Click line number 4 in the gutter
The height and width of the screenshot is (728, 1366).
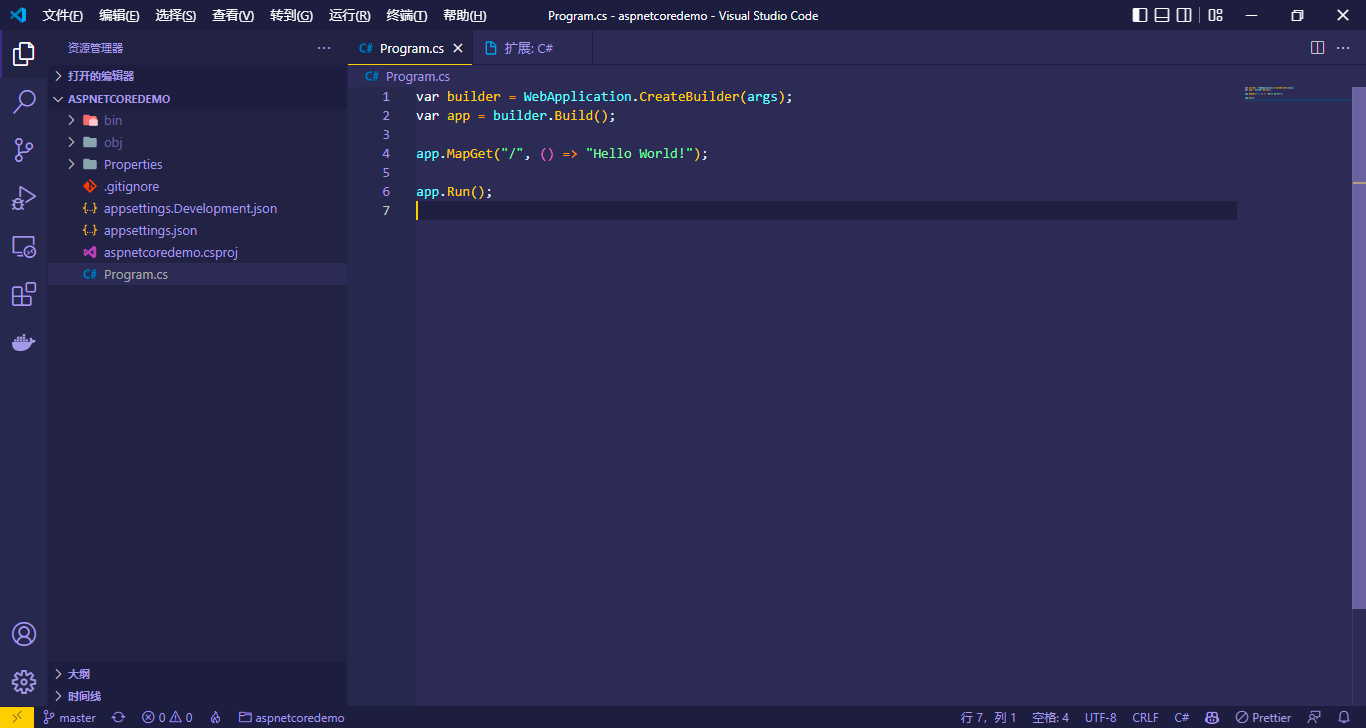pyautogui.click(x=386, y=154)
